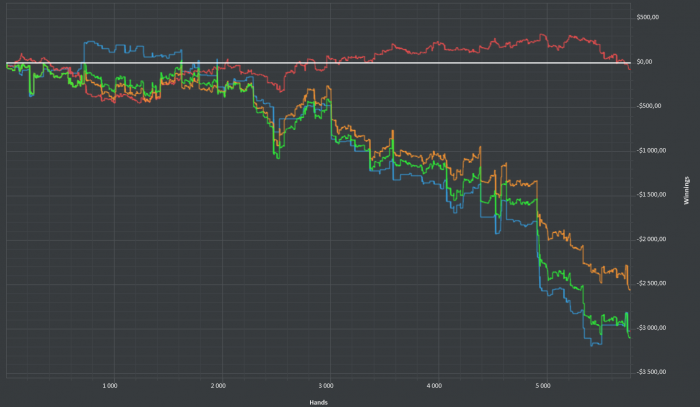Click the -$2 500,00 winnings label
This screenshot has width=700, height=407.
coord(651,283)
